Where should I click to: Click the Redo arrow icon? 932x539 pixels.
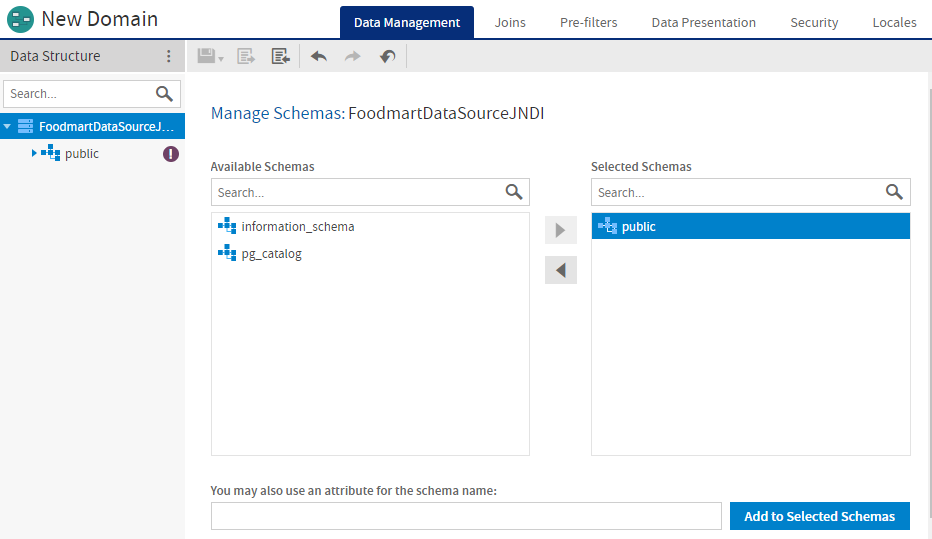pyautogui.click(x=353, y=56)
